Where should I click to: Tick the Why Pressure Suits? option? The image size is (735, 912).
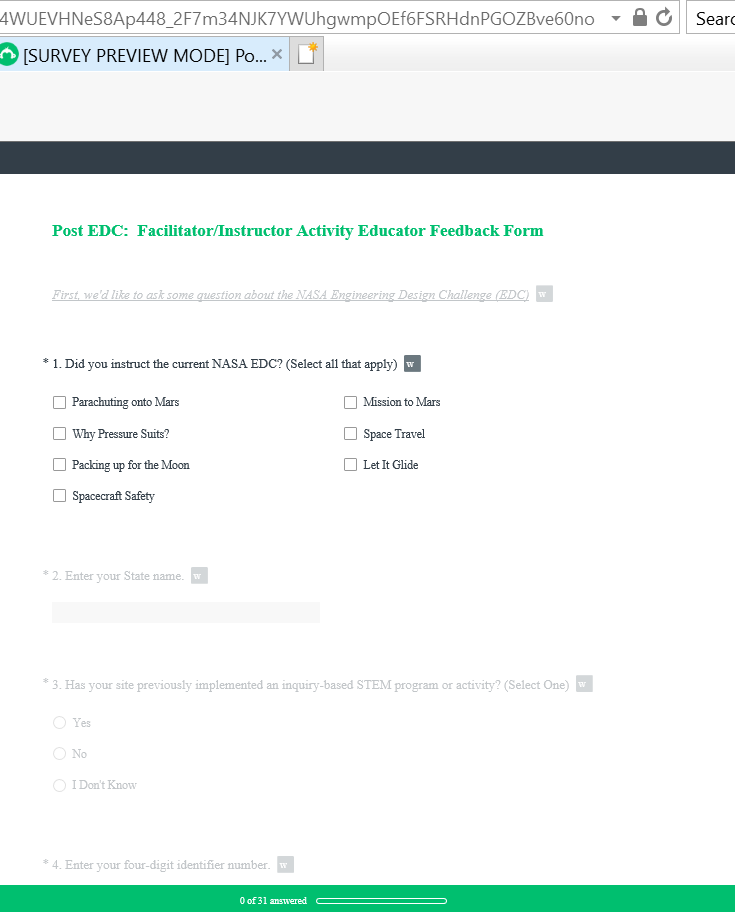[59, 434]
